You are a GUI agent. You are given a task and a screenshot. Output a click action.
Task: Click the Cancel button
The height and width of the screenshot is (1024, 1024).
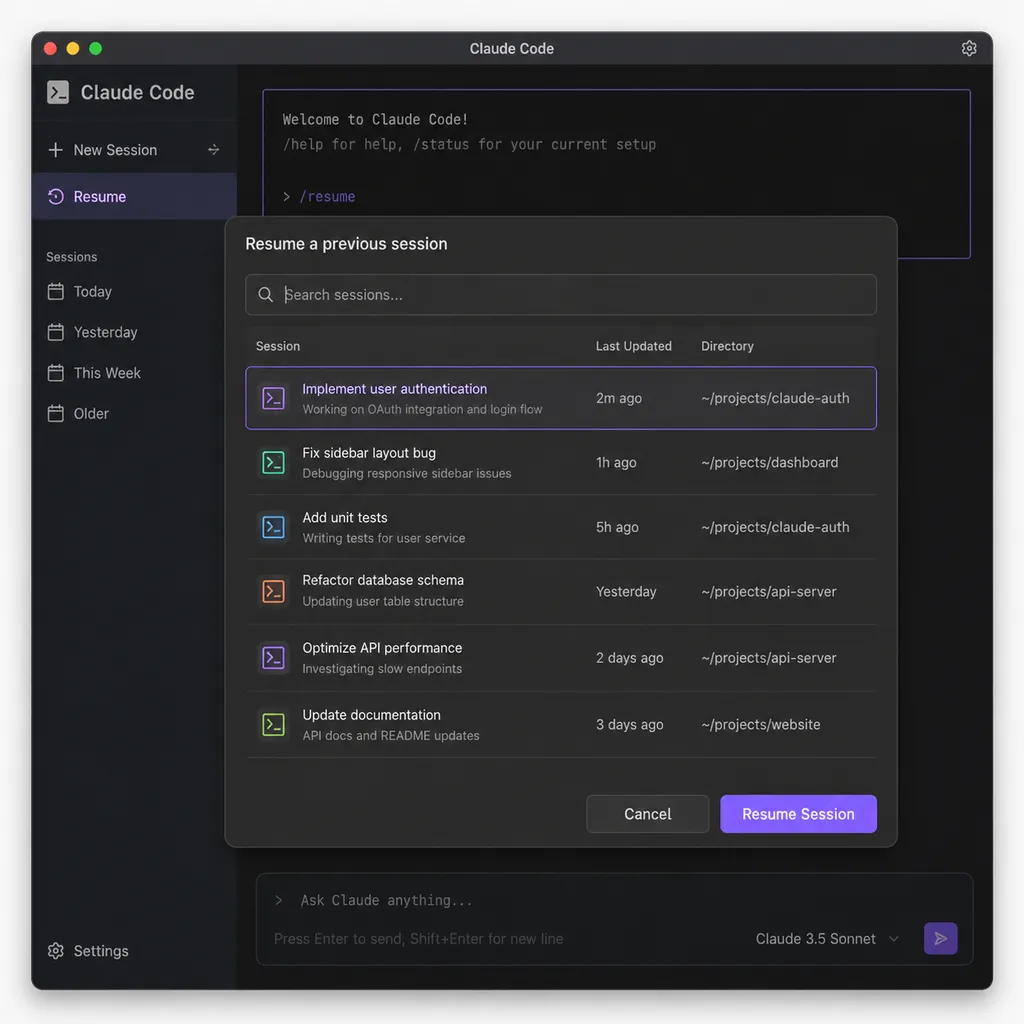click(647, 814)
